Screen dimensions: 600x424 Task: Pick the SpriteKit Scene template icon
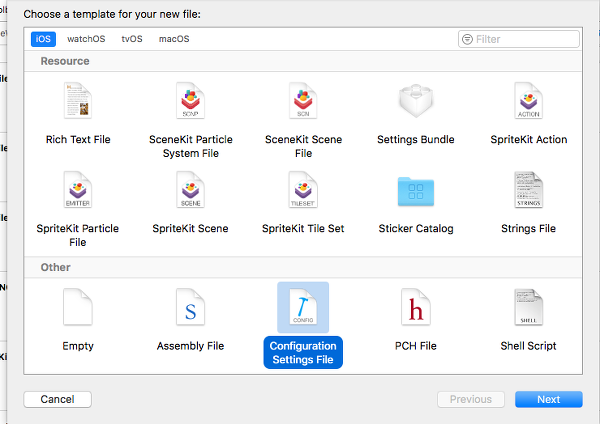(191, 189)
